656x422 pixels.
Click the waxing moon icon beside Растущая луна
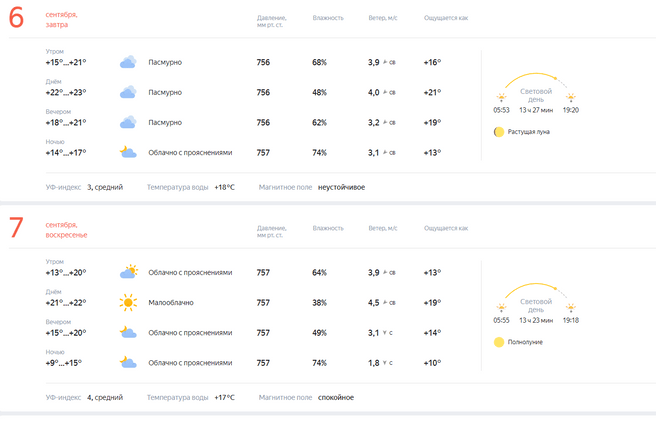click(498, 131)
